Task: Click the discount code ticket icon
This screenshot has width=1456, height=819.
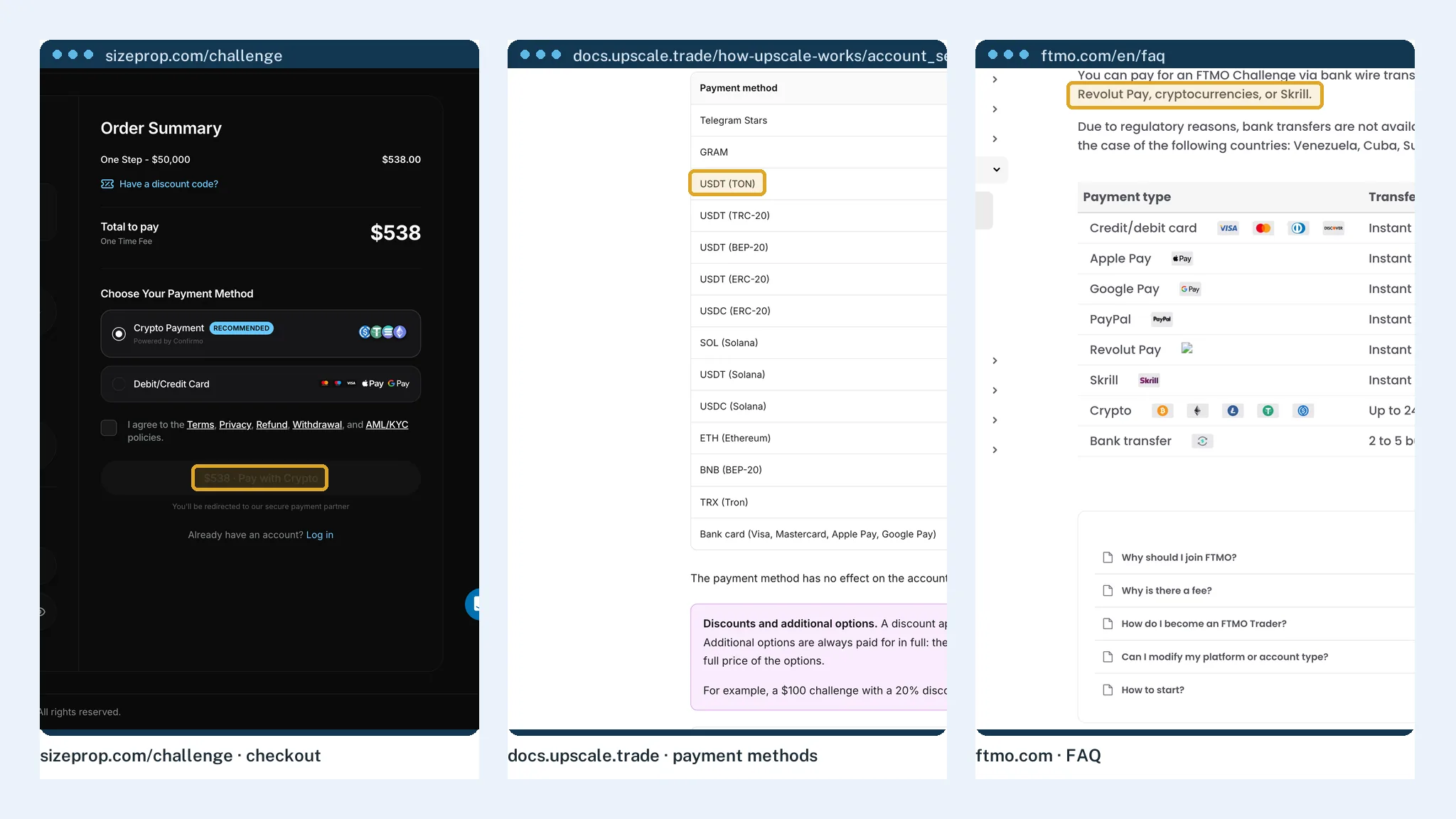Action: (107, 184)
